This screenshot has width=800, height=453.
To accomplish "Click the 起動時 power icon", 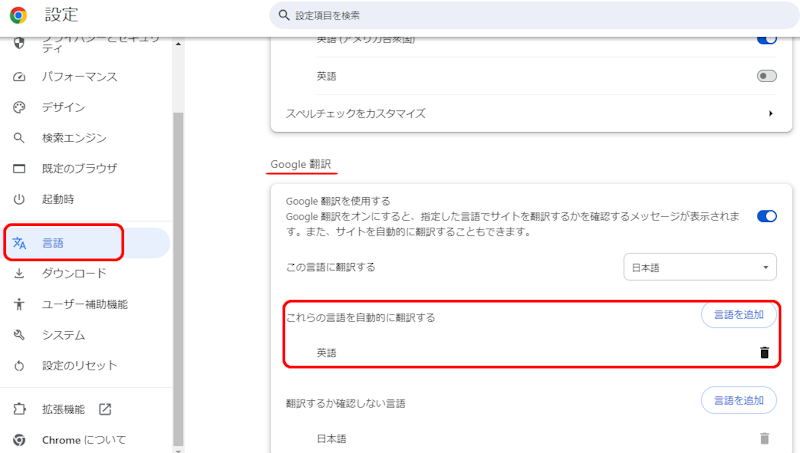I will coord(19,199).
